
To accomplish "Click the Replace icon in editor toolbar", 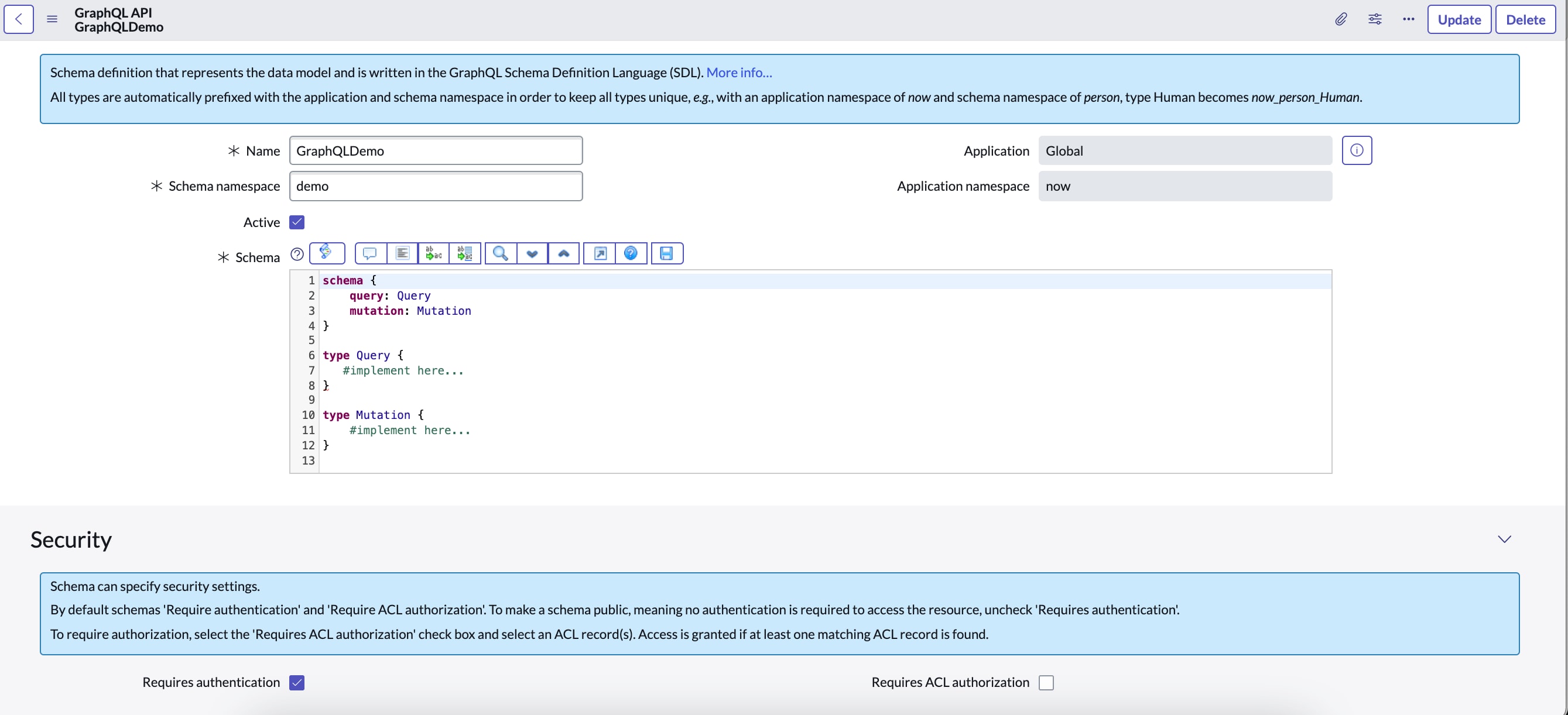I will (x=433, y=253).
